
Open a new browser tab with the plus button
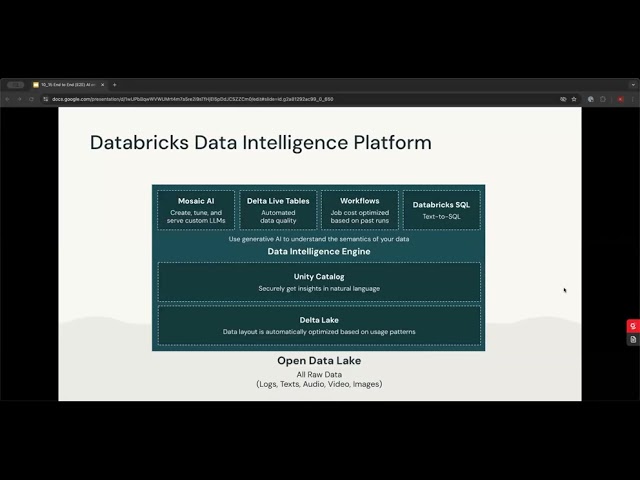[115, 85]
